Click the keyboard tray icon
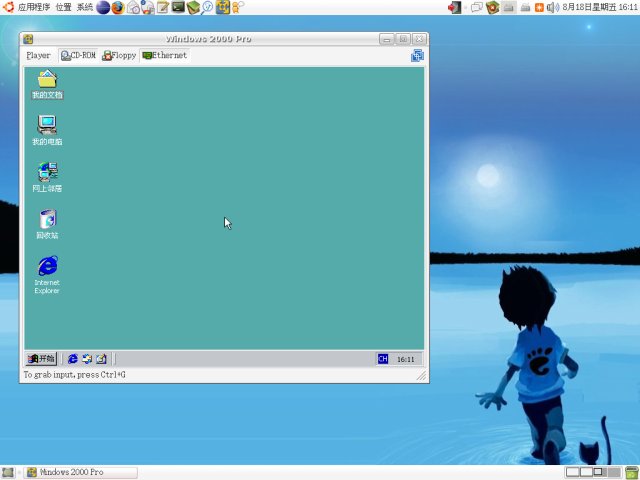This screenshot has height=480, width=640. tap(525, 7)
